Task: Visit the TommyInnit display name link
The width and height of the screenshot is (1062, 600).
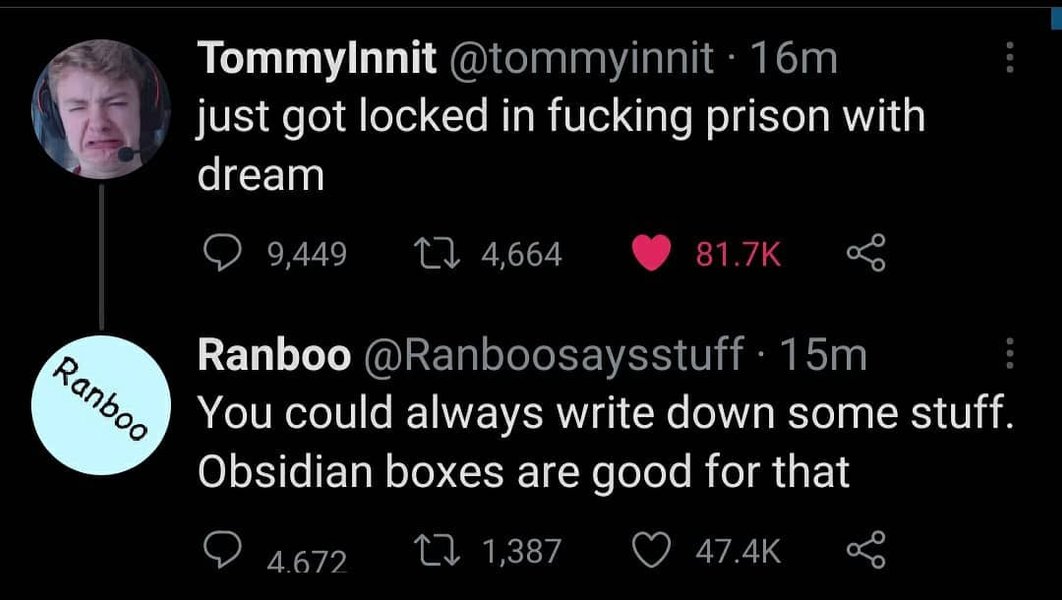Action: pyautogui.click(x=317, y=60)
